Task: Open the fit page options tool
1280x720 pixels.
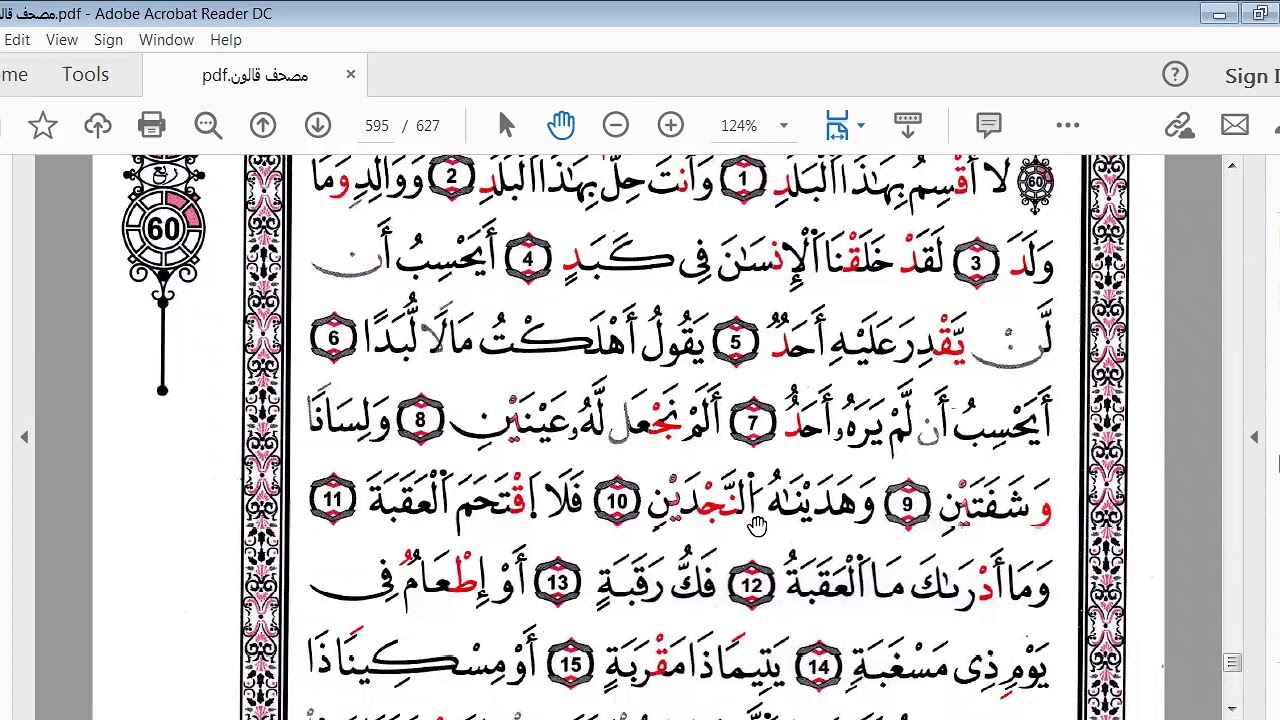Action: 837,125
